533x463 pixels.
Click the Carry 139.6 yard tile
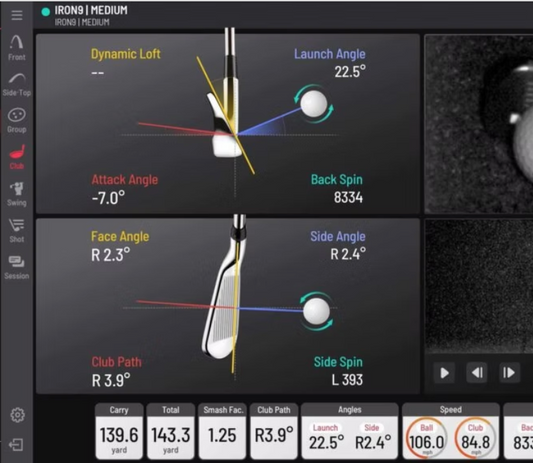pos(119,431)
